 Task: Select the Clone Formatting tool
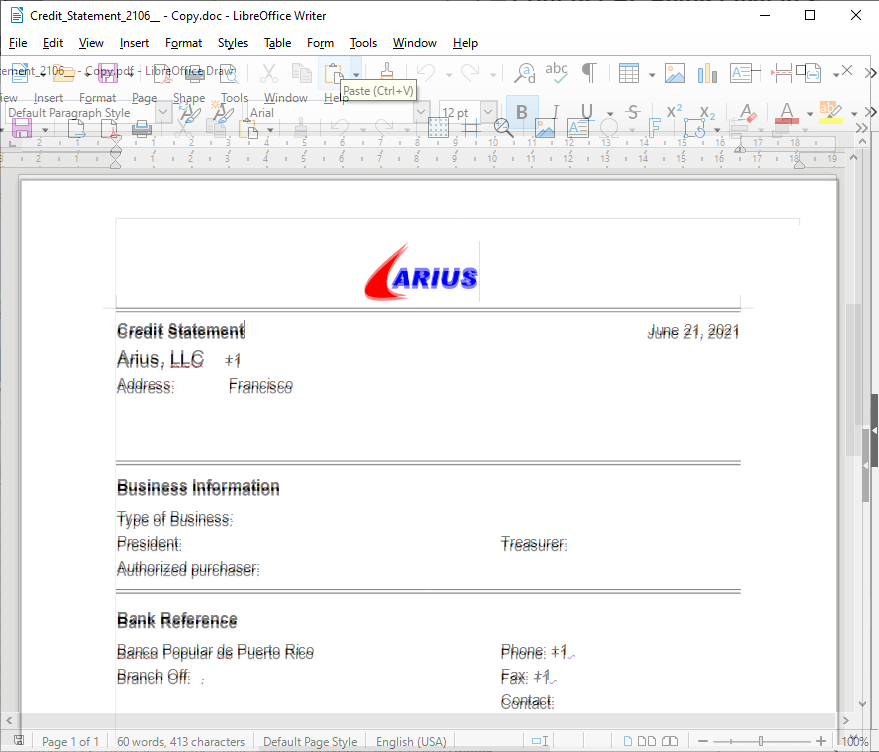point(386,71)
